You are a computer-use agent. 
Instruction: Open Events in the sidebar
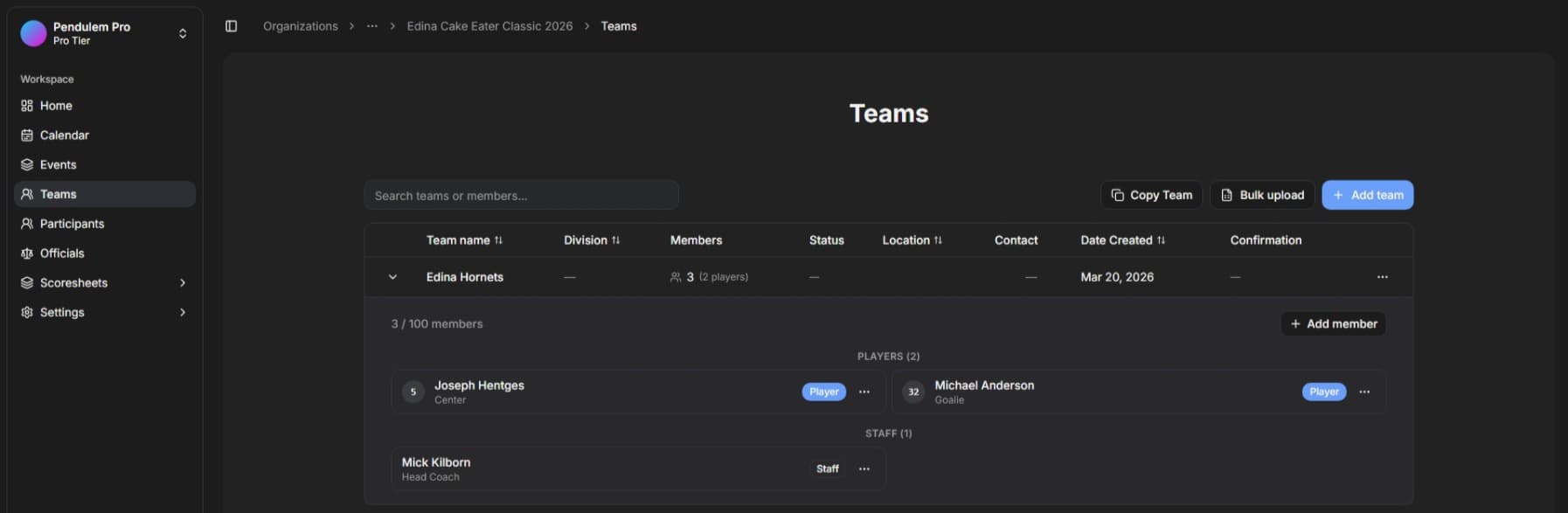pyautogui.click(x=105, y=164)
